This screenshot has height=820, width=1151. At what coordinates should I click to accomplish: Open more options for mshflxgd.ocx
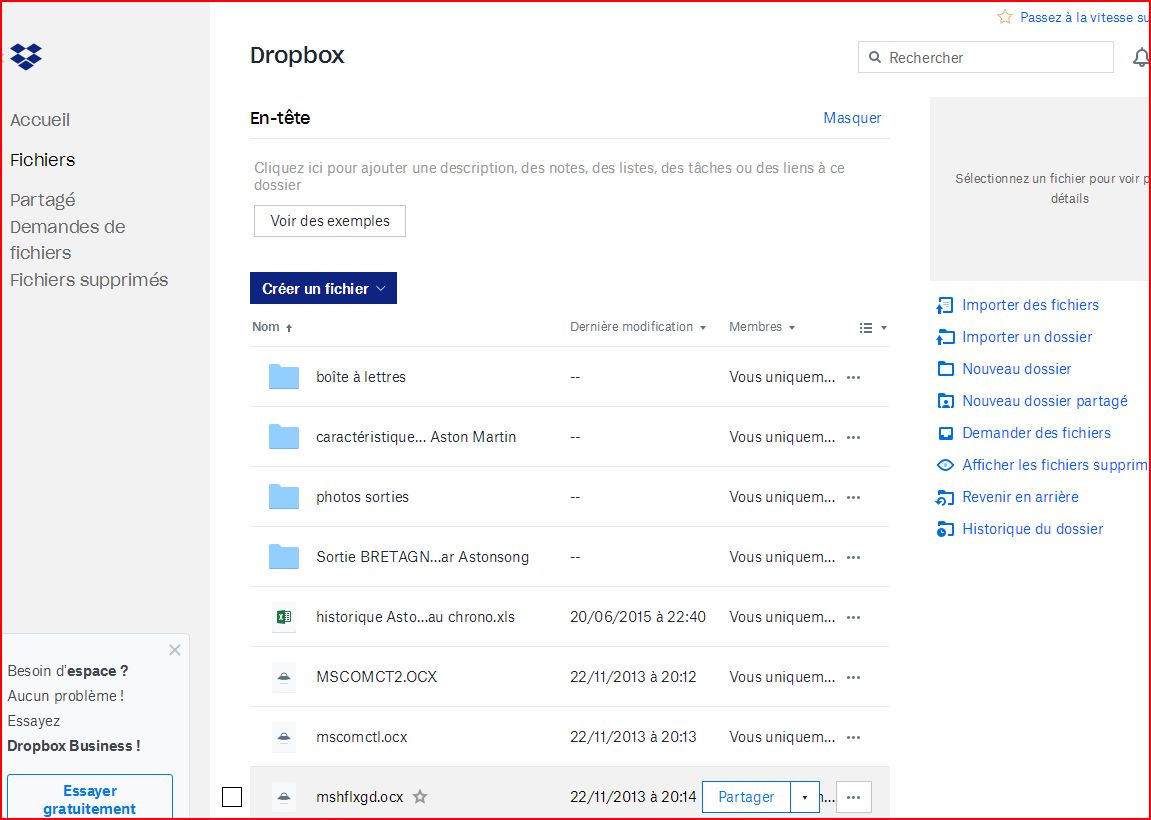(853, 797)
